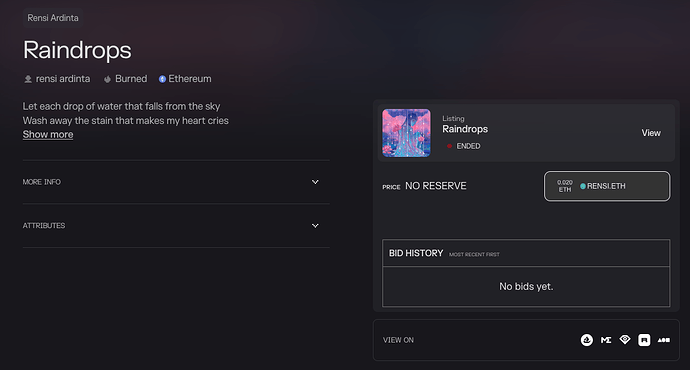This screenshot has height=370, width=690.
Task: Open the Rarible square icon
Action: pyautogui.click(x=644, y=340)
